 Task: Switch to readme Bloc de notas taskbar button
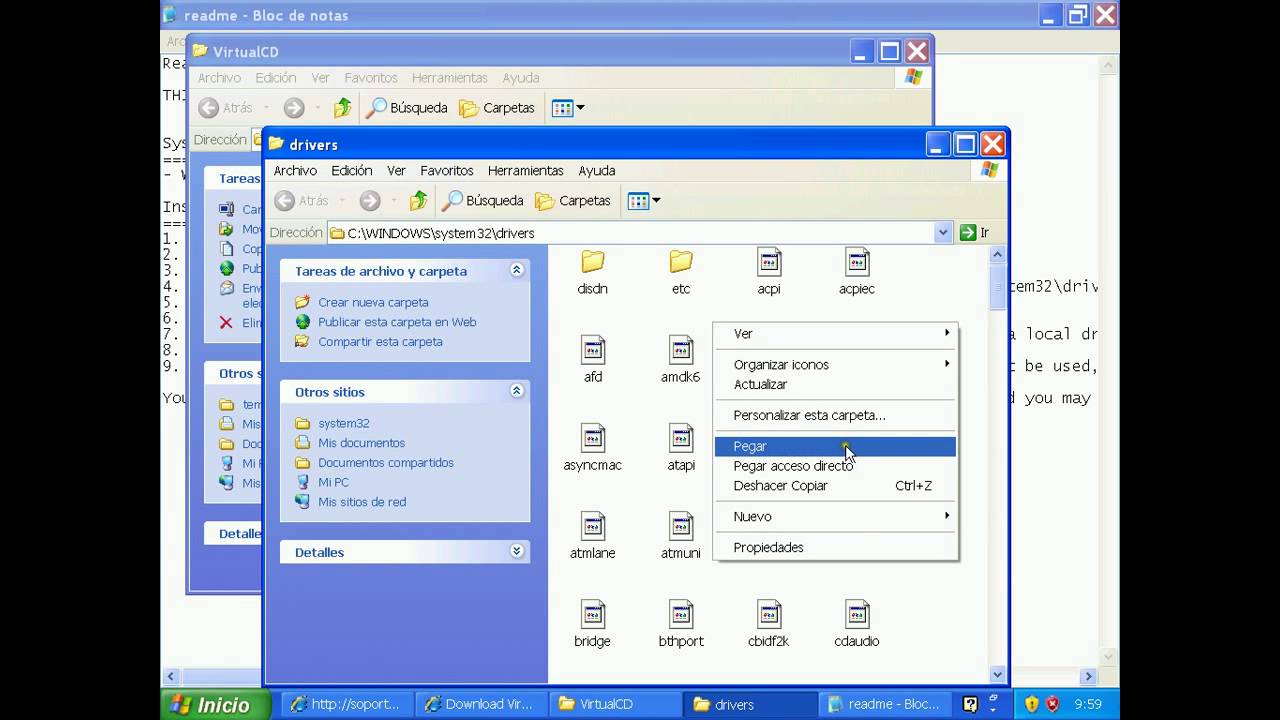[884, 704]
